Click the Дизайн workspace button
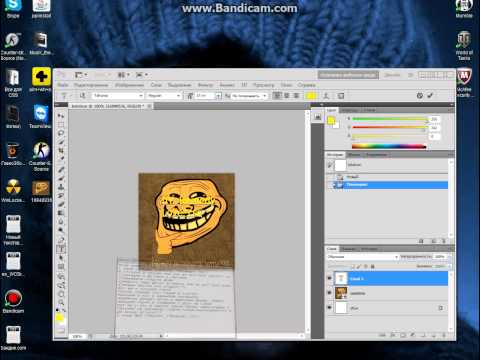480x360 pixels. coord(392,75)
